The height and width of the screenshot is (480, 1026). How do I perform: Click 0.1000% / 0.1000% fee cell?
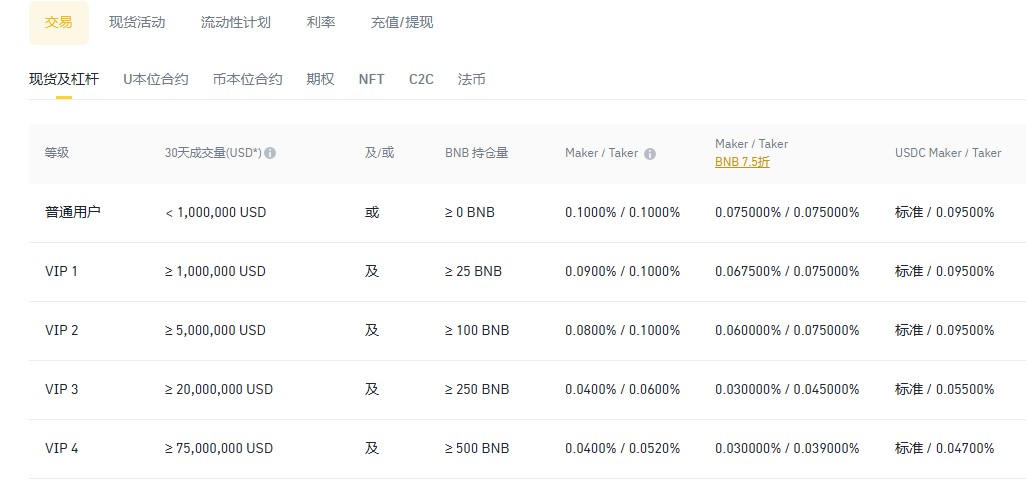pyautogui.click(x=623, y=213)
